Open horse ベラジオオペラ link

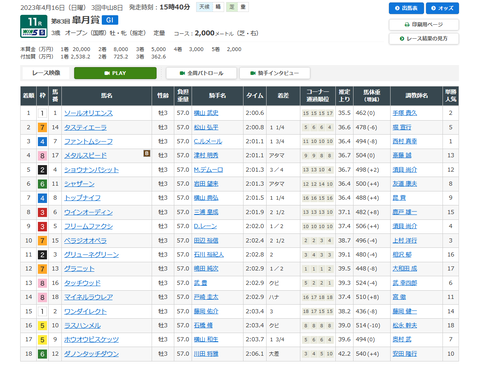pos(85,241)
